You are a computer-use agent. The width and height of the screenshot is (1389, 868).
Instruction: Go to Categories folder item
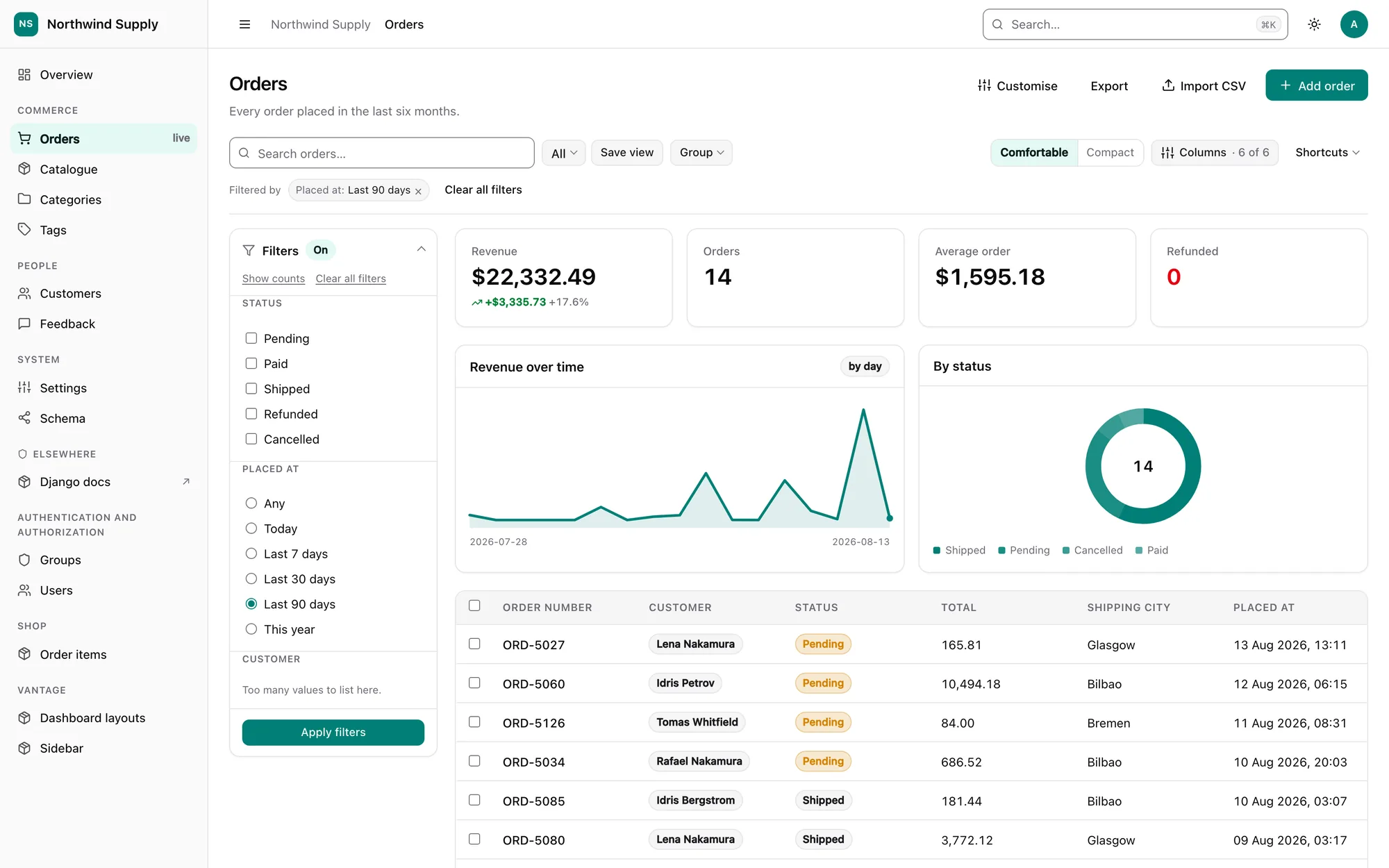tap(104, 200)
